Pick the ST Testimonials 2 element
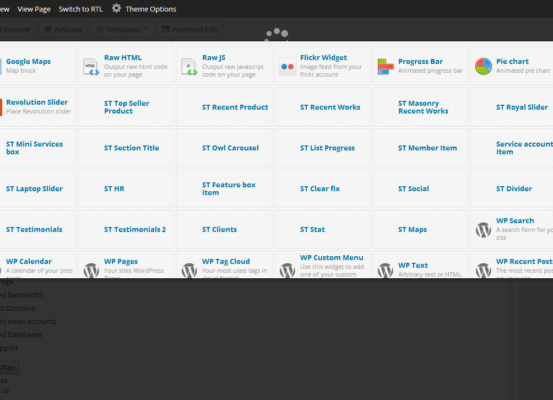Viewport: 553px width, 400px height. [x=126, y=229]
